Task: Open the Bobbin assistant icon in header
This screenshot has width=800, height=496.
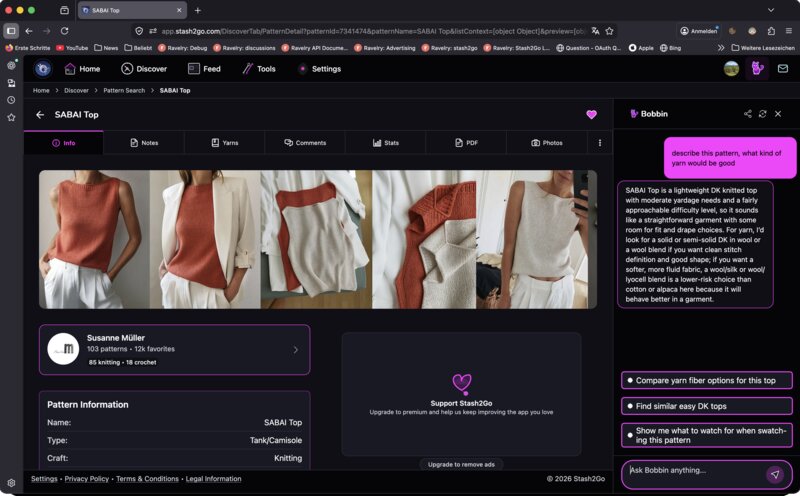Action: [757, 68]
